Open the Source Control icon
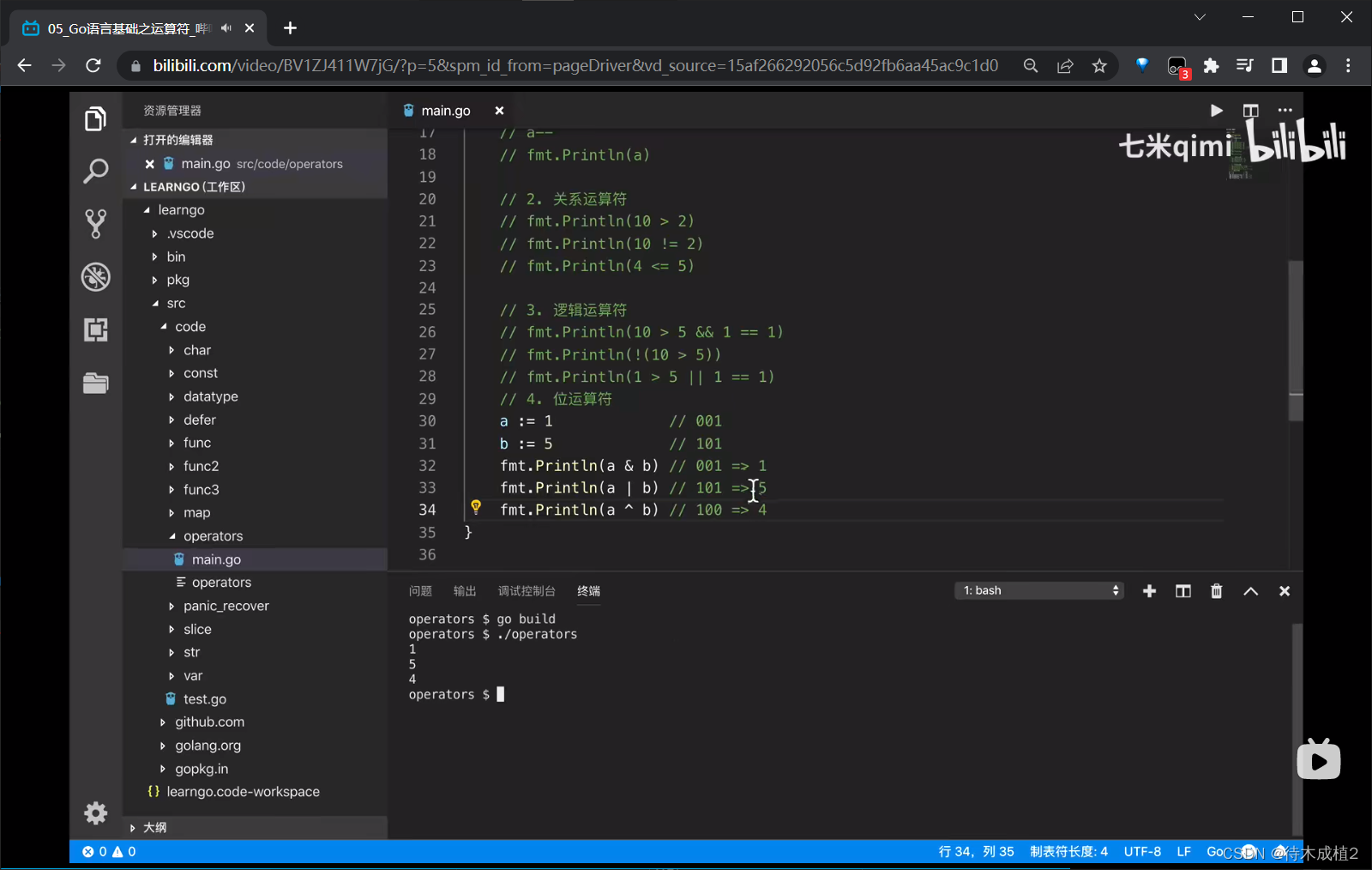This screenshot has width=1372, height=870. [x=95, y=224]
